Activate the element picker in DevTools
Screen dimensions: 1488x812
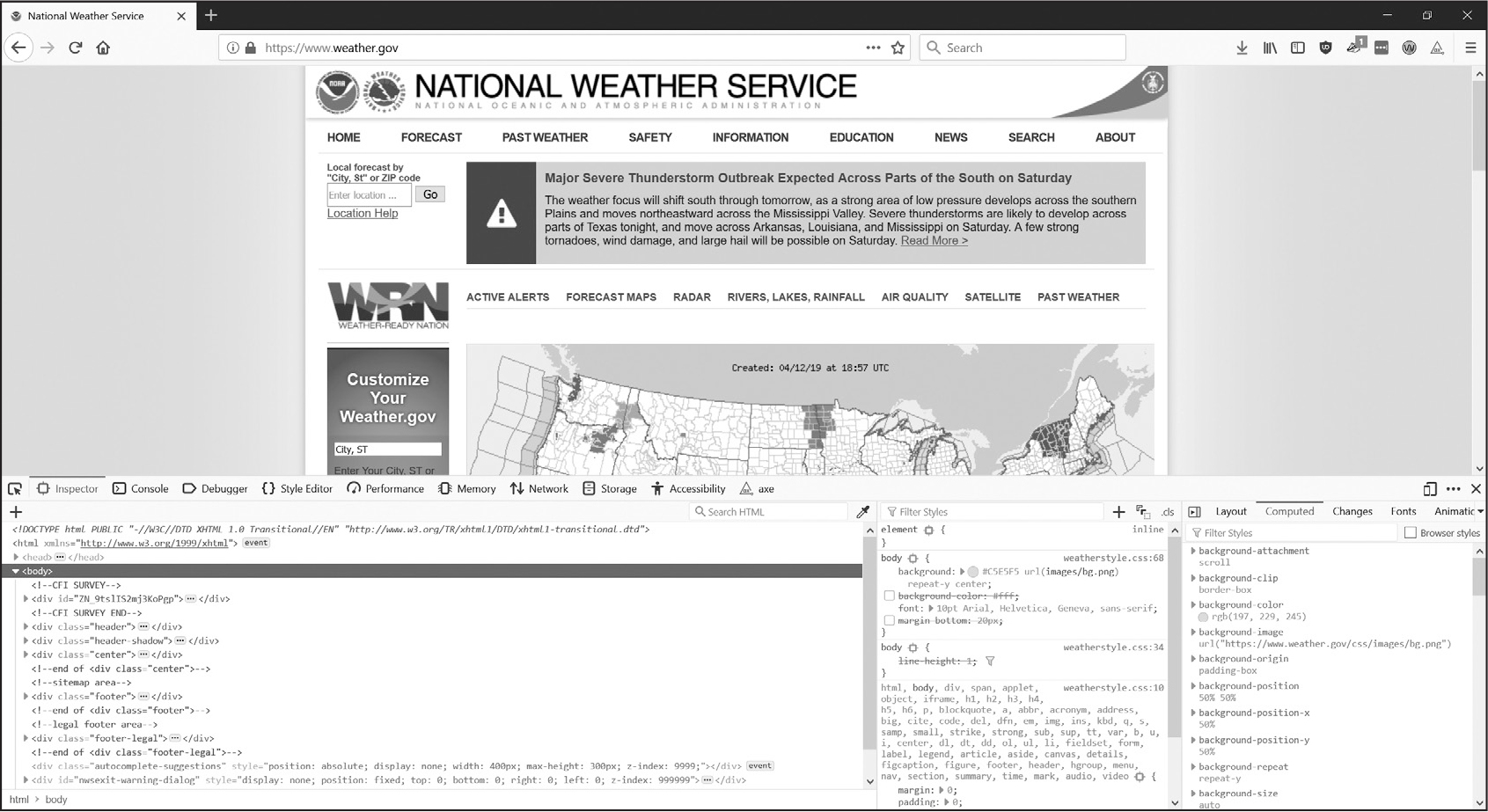[15, 488]
